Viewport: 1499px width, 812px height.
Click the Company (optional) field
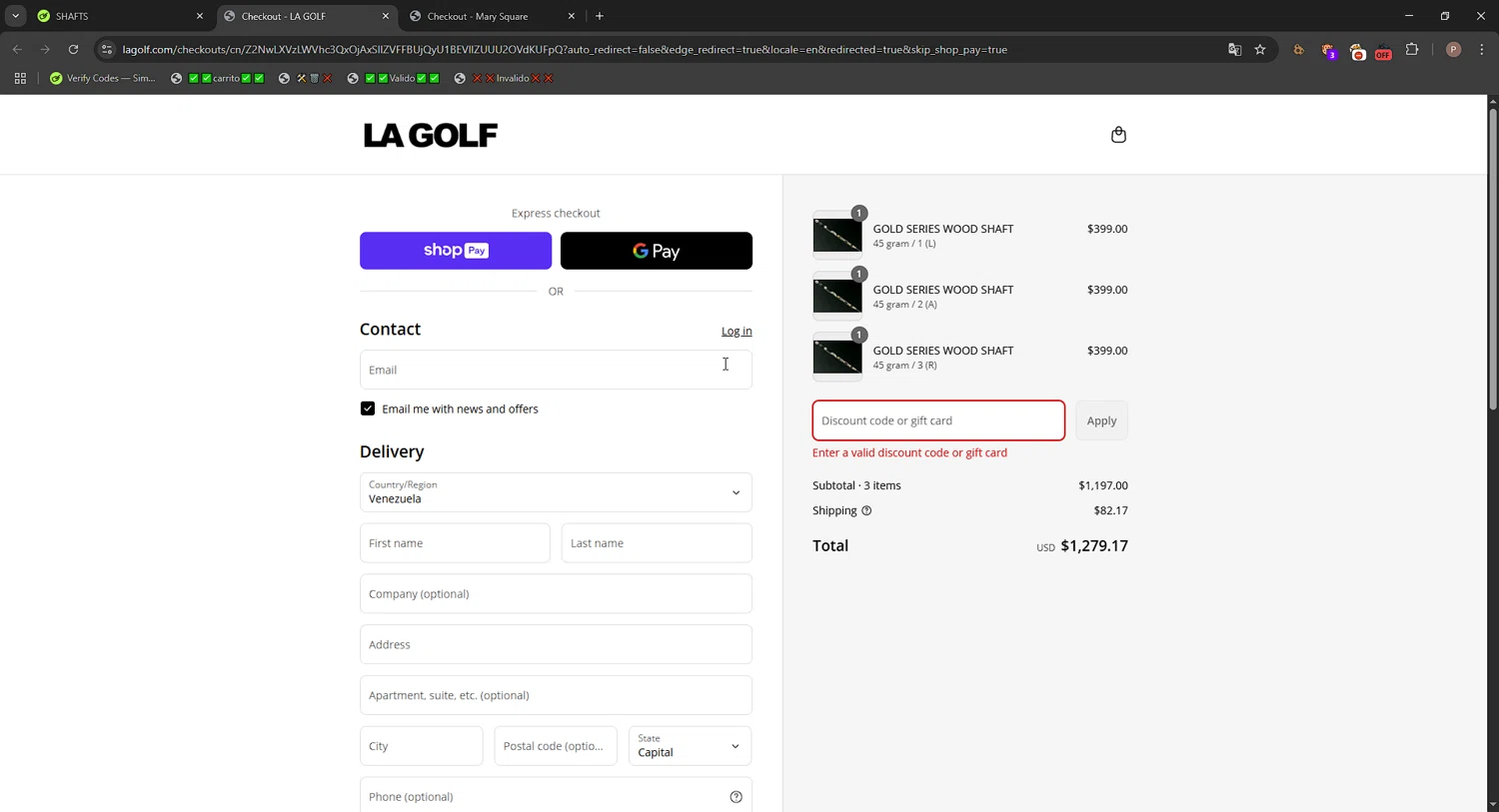point(556,594)
